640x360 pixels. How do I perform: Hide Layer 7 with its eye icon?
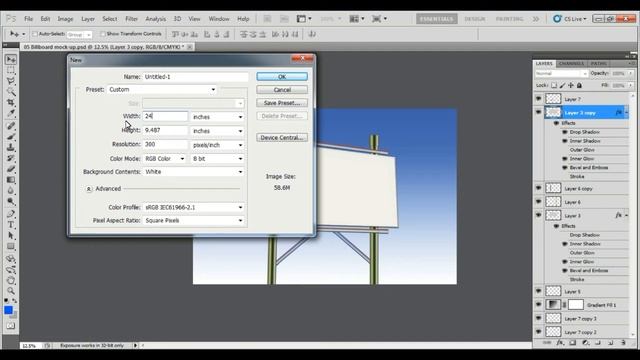[x=538, y=99]
